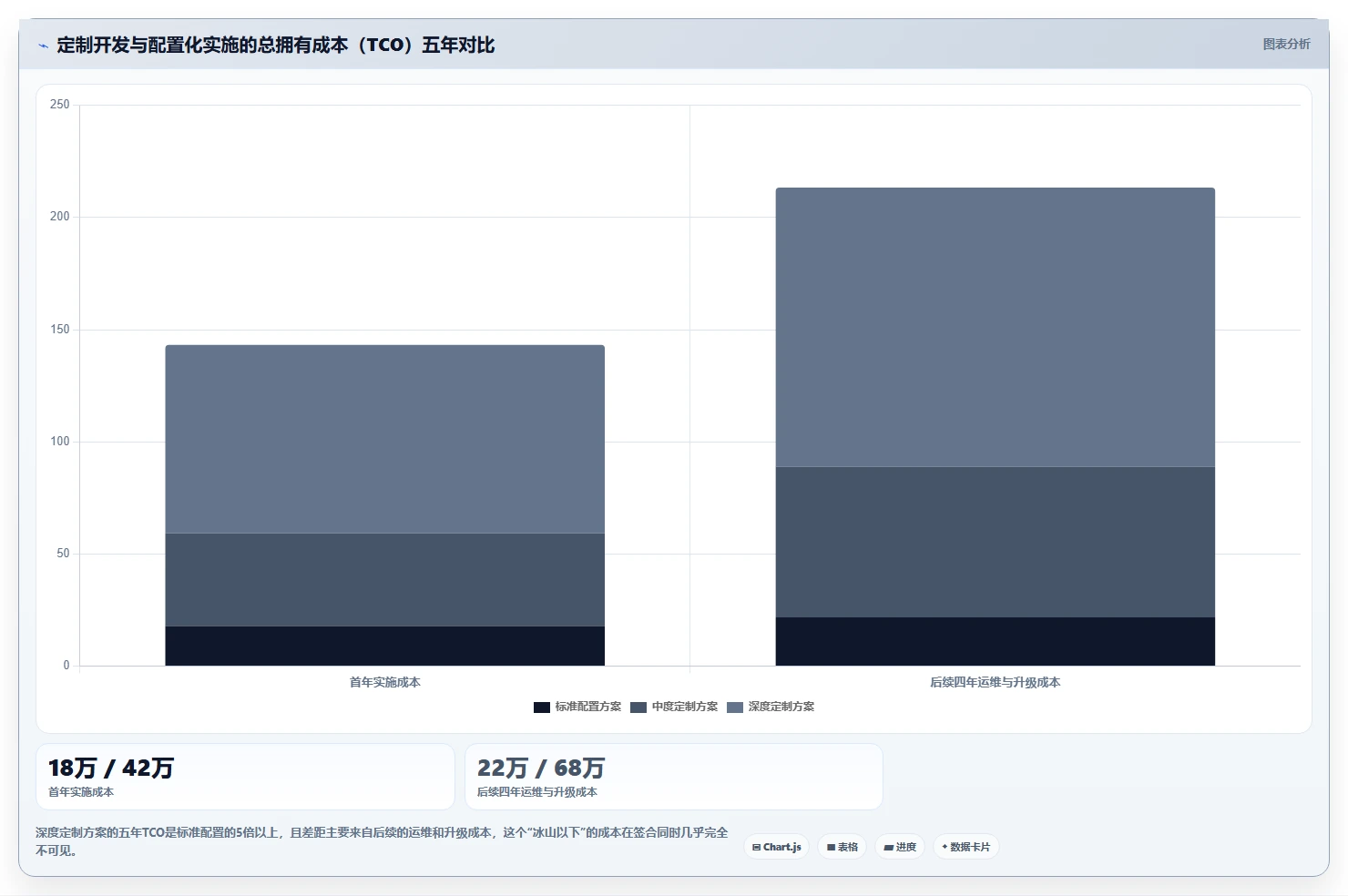Click the summary paragraph starting 深度定制方案的五年TCO
Viewport: 1348px width, 896px height.
point(382,841)
